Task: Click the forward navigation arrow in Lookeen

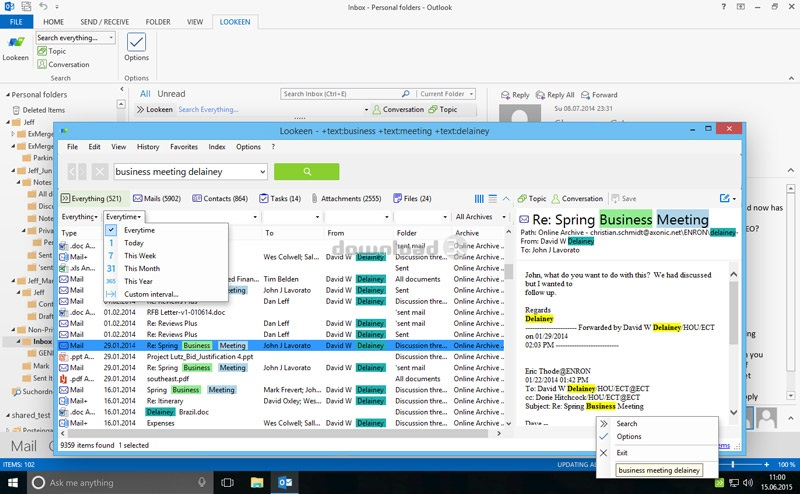Action: (82, 171)
